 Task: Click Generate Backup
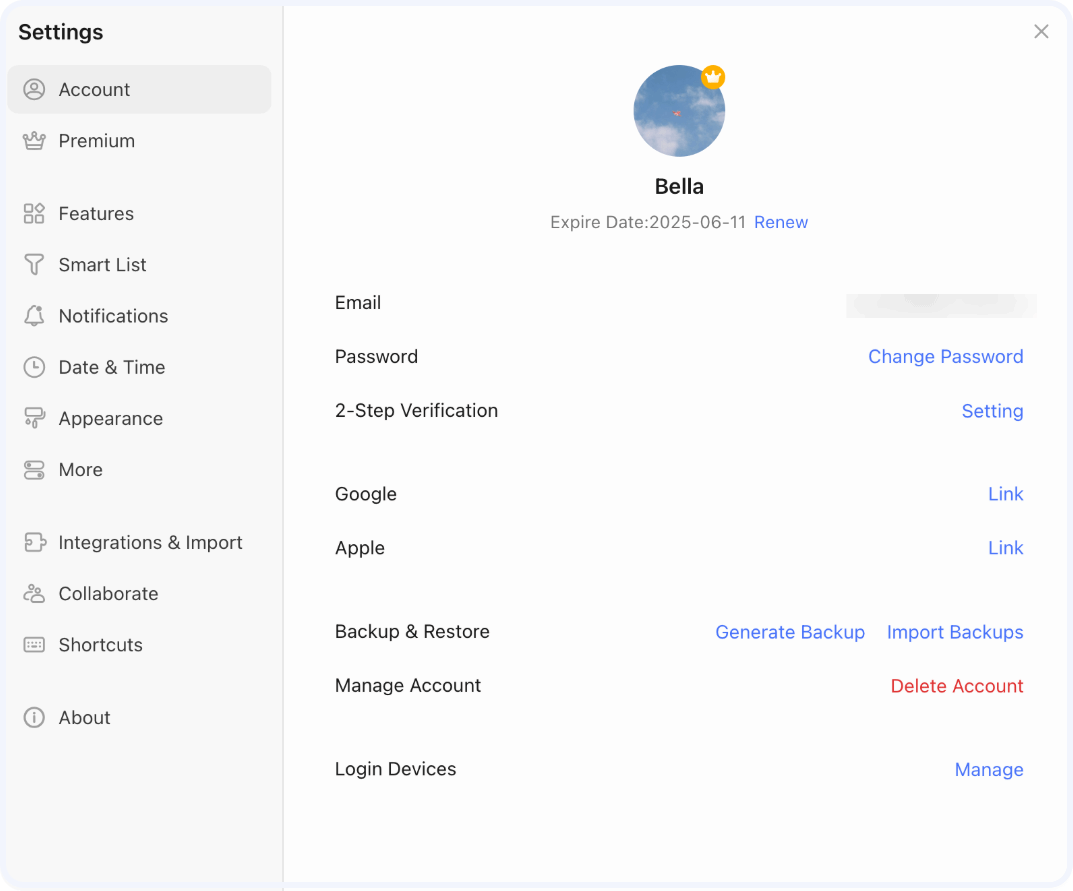(790, 632)
